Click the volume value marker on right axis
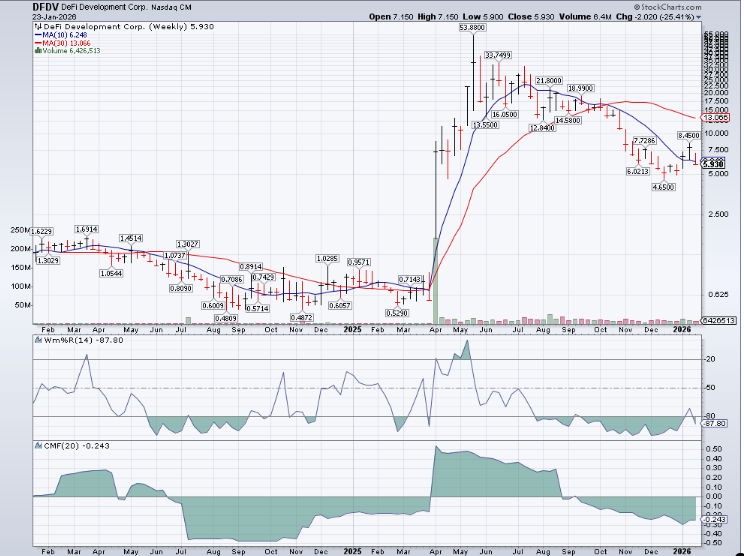 718,320
